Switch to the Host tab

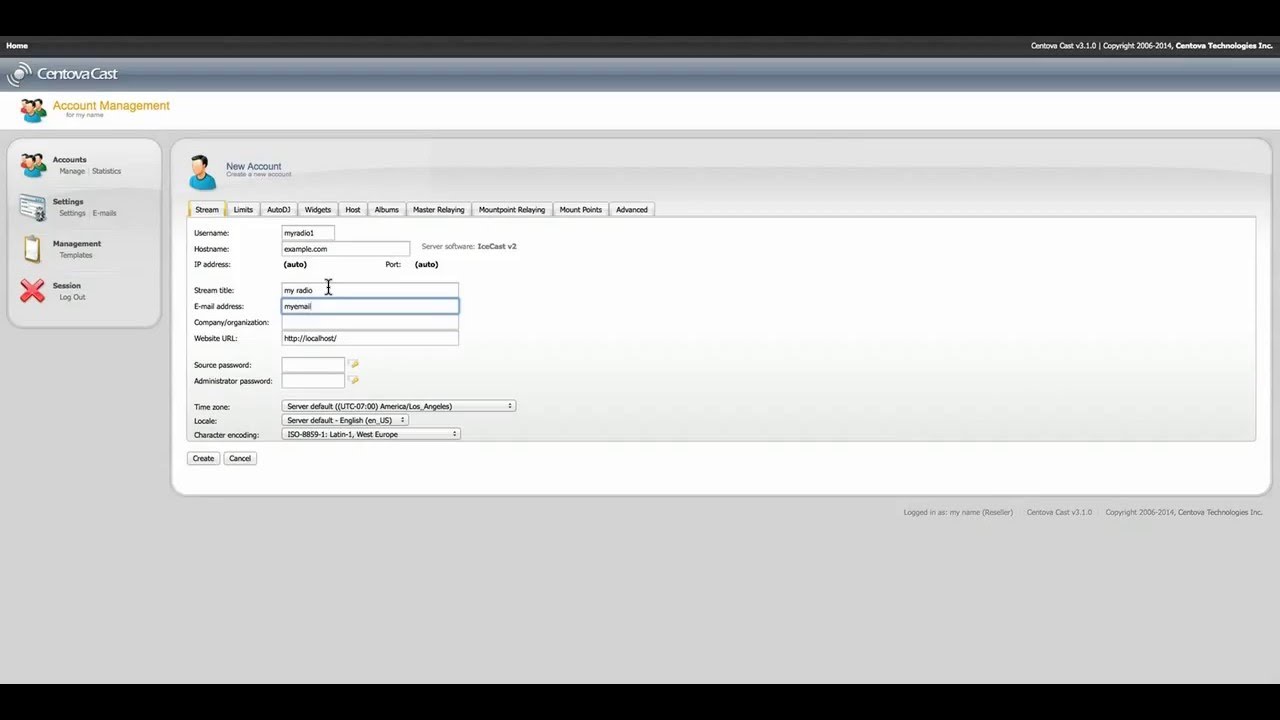click(353, 210)
